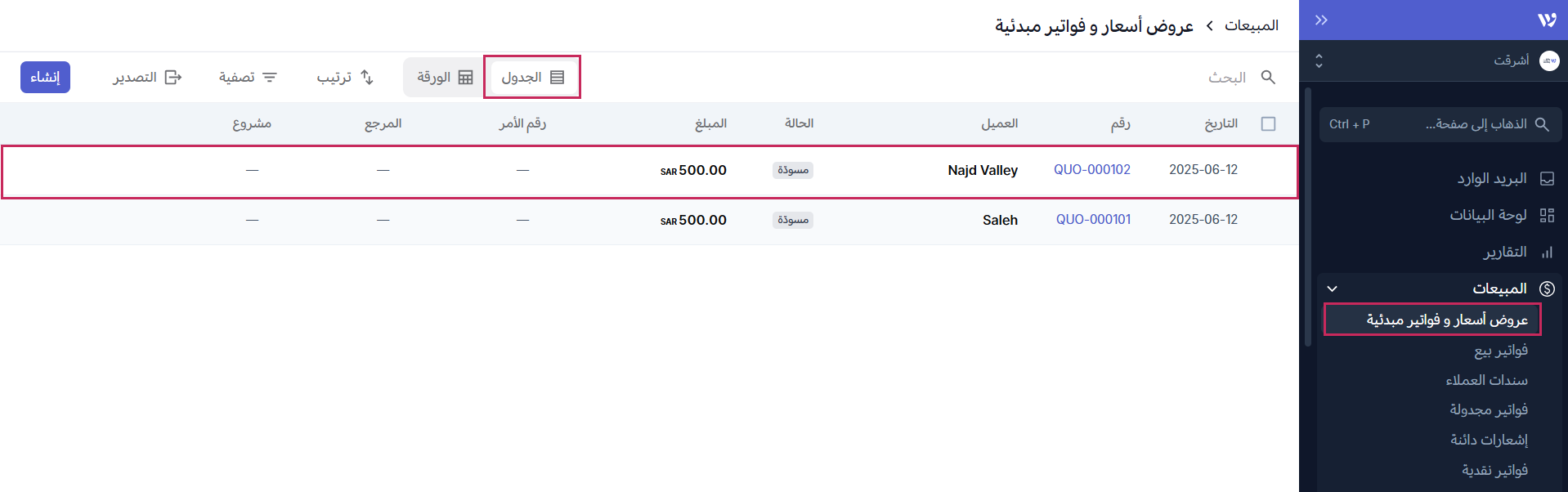Screen dimensions: 1568x492
Task: Click the magnifier icon in the list search bar
Action: click(1268, 77)
